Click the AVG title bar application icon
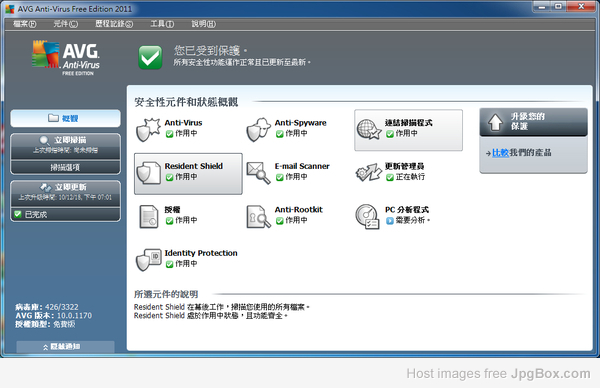Viewport: 600px width, 388px height. tap(10, 9)
